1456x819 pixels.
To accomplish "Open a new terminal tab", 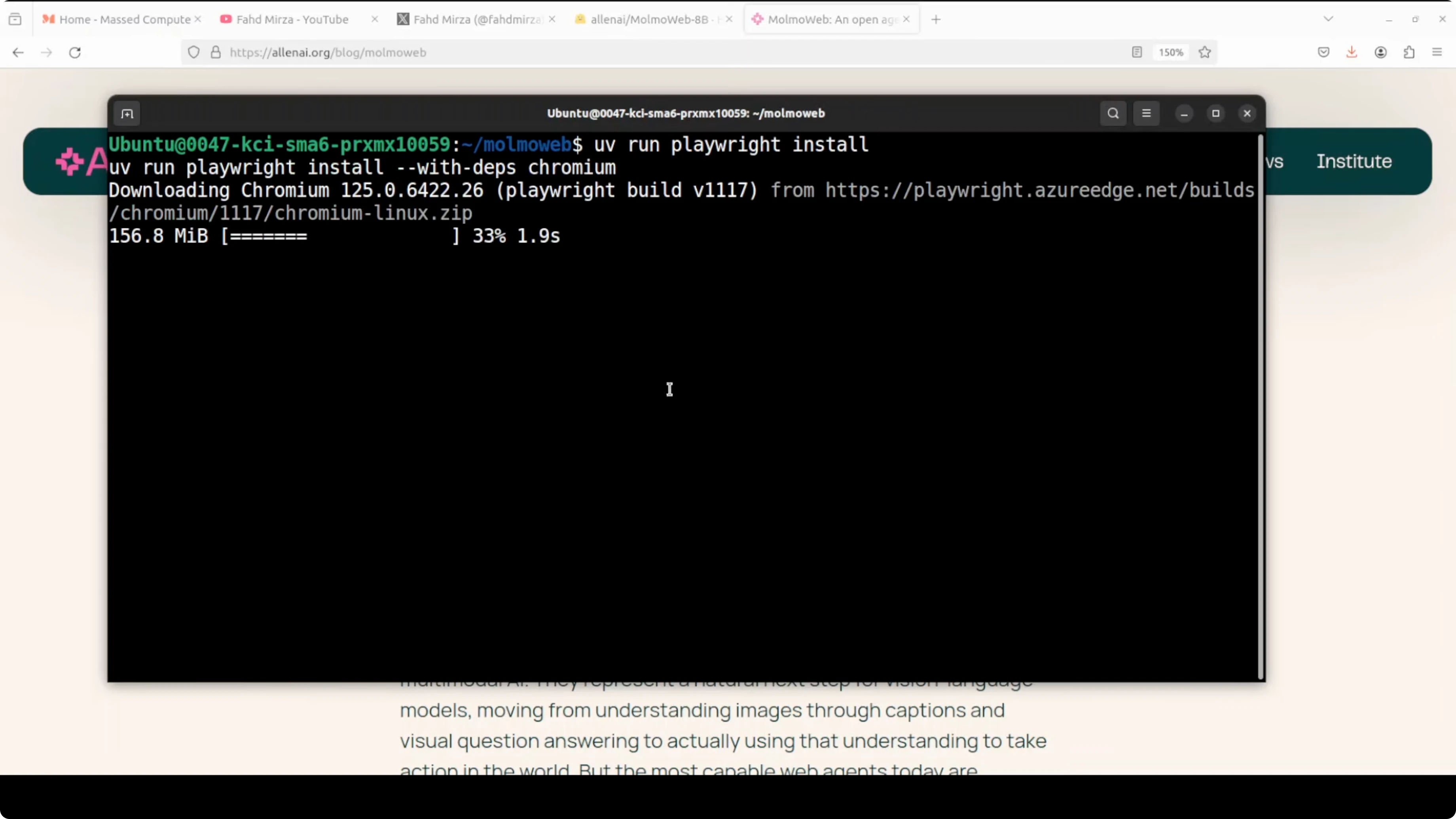I will tap(127, 114).
